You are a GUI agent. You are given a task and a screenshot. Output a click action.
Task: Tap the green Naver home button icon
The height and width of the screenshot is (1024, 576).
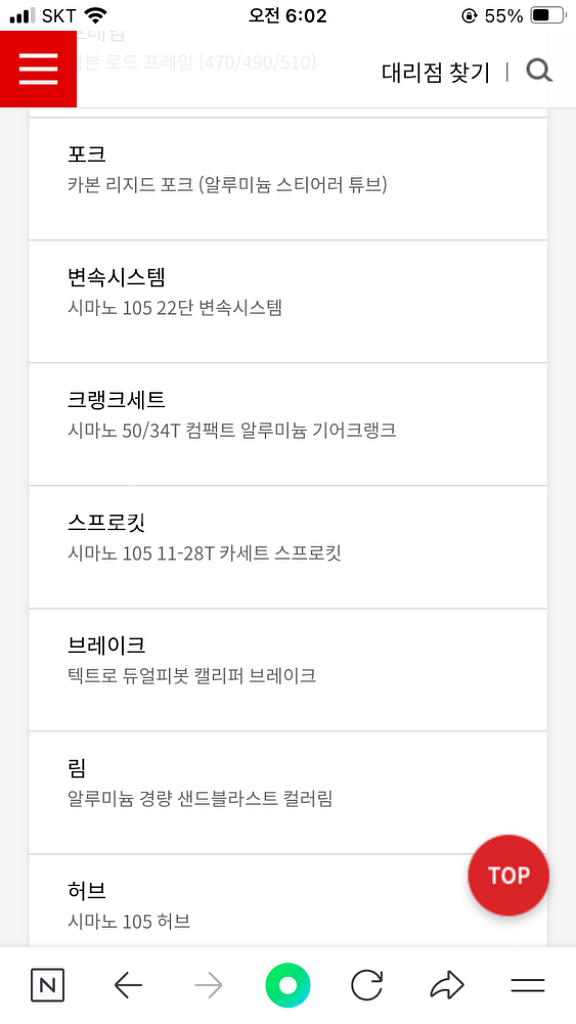click(x=288, y=985)
